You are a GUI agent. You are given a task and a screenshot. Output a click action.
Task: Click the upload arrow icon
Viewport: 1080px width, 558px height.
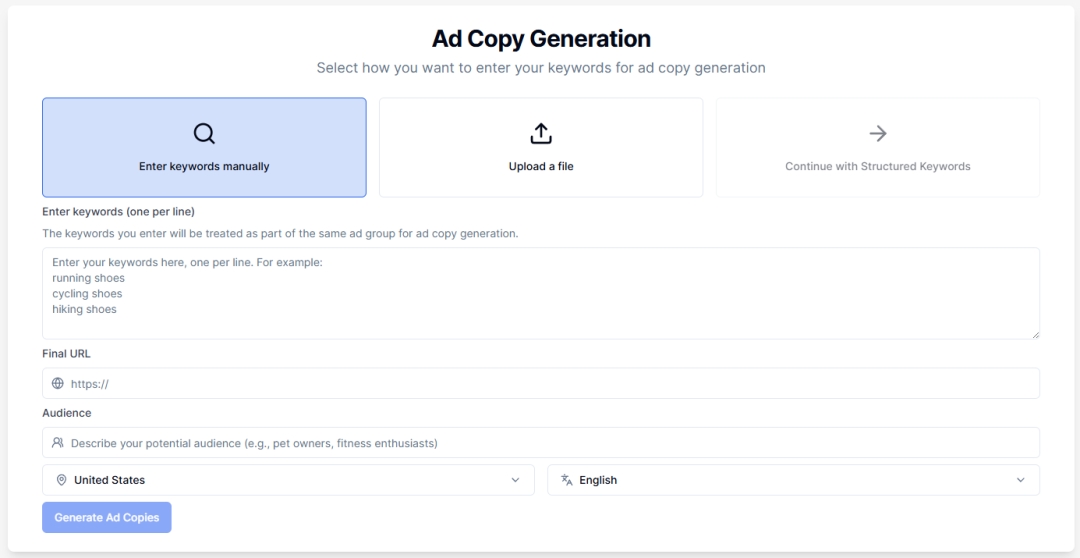coord(541,133)
